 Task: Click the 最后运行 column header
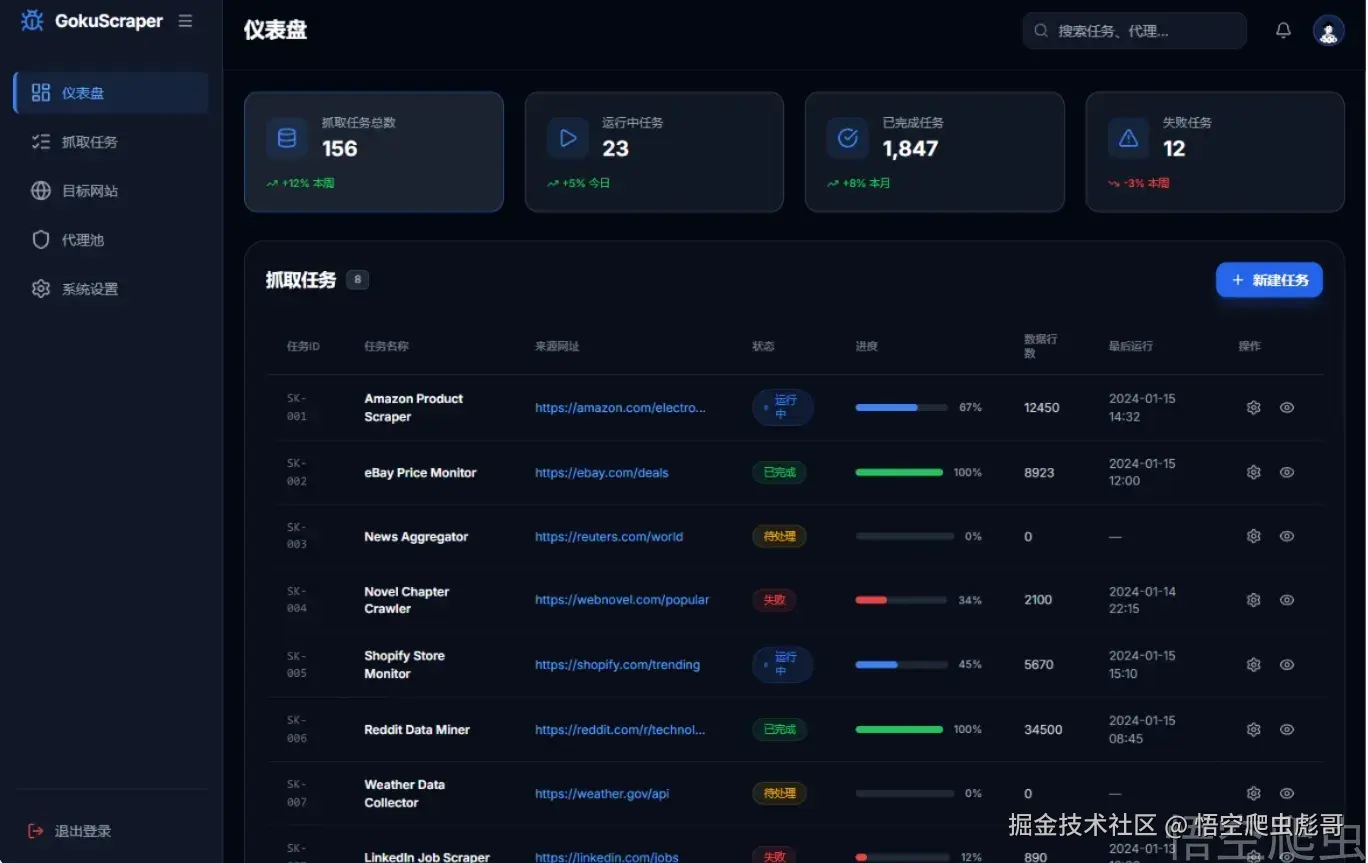tap(1131, 346)
